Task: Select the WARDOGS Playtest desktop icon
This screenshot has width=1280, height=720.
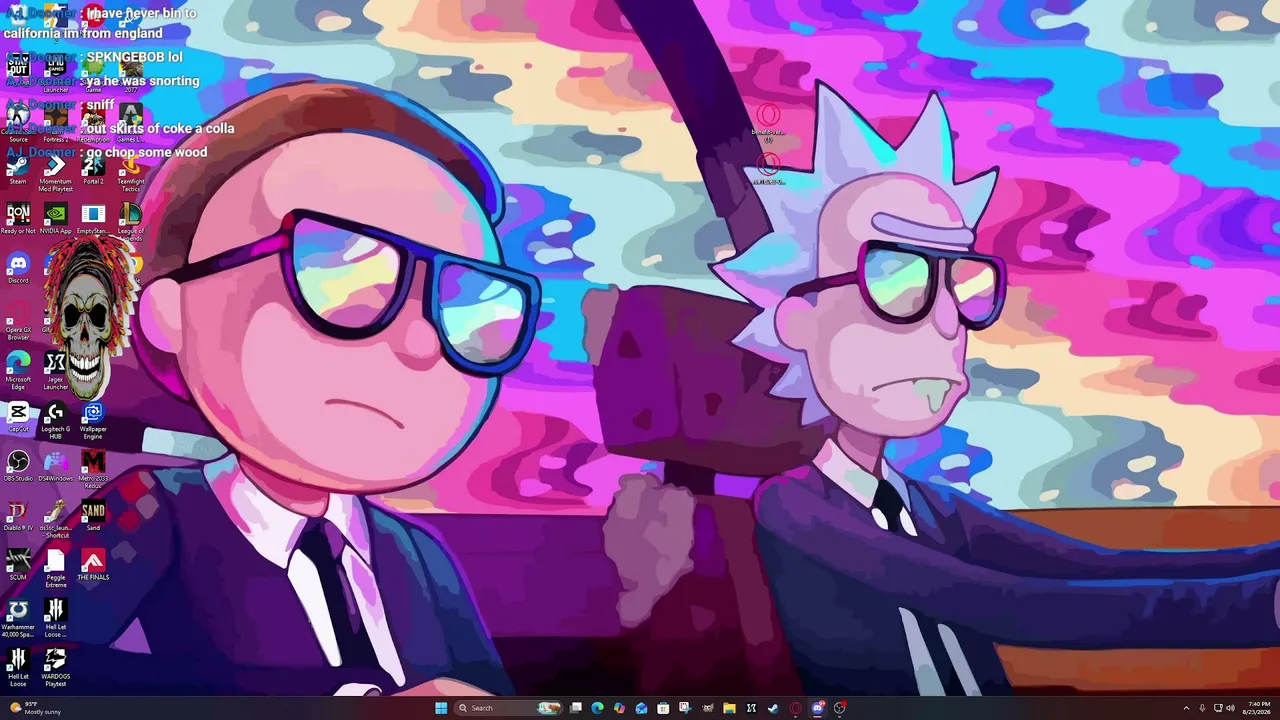Action: pyautogui.click(x=55, y=668)
